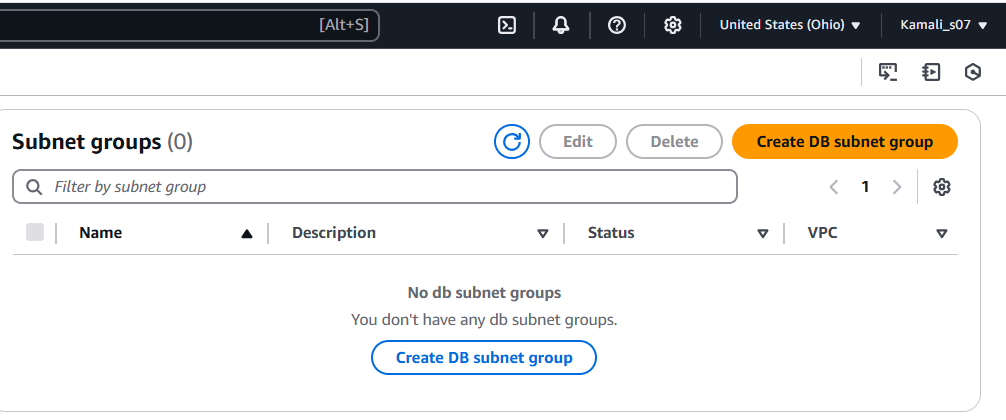1006x420 pixels.
Task: Click the Description column header text
Action: (x=334, y=233)
